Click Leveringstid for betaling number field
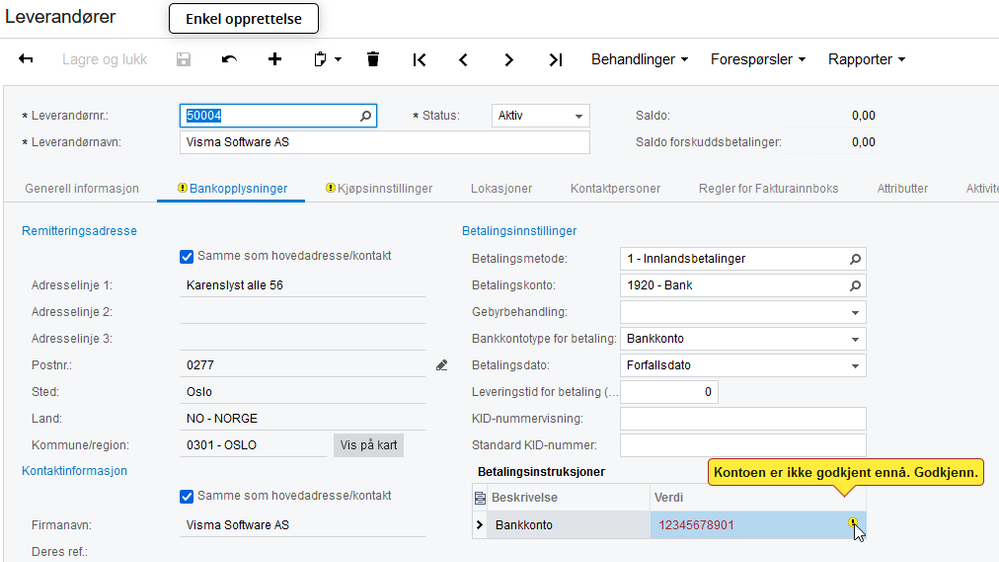Viewport: 999px width, 562px height. point(669,392)
